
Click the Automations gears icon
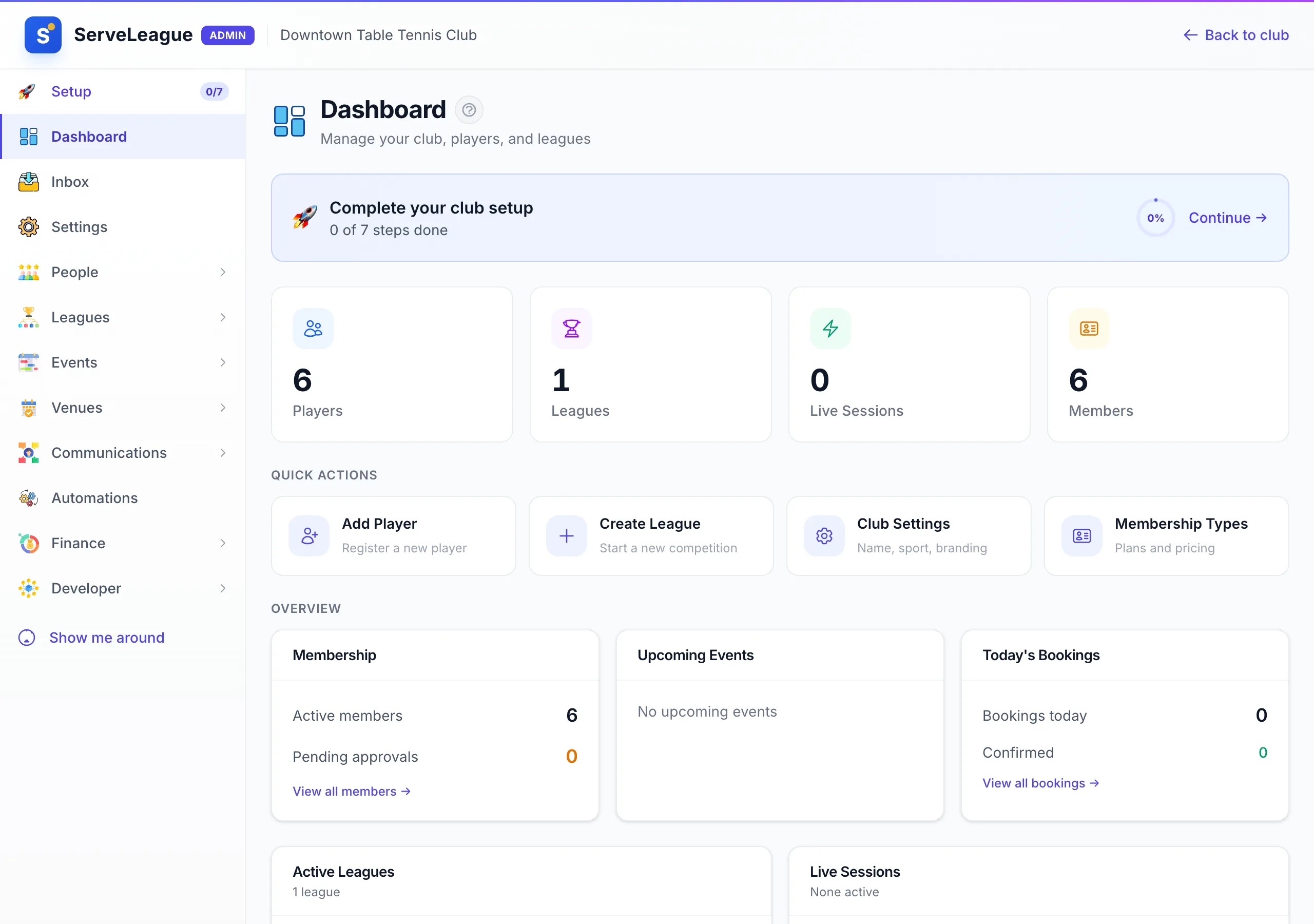click(x=29, y=498)
